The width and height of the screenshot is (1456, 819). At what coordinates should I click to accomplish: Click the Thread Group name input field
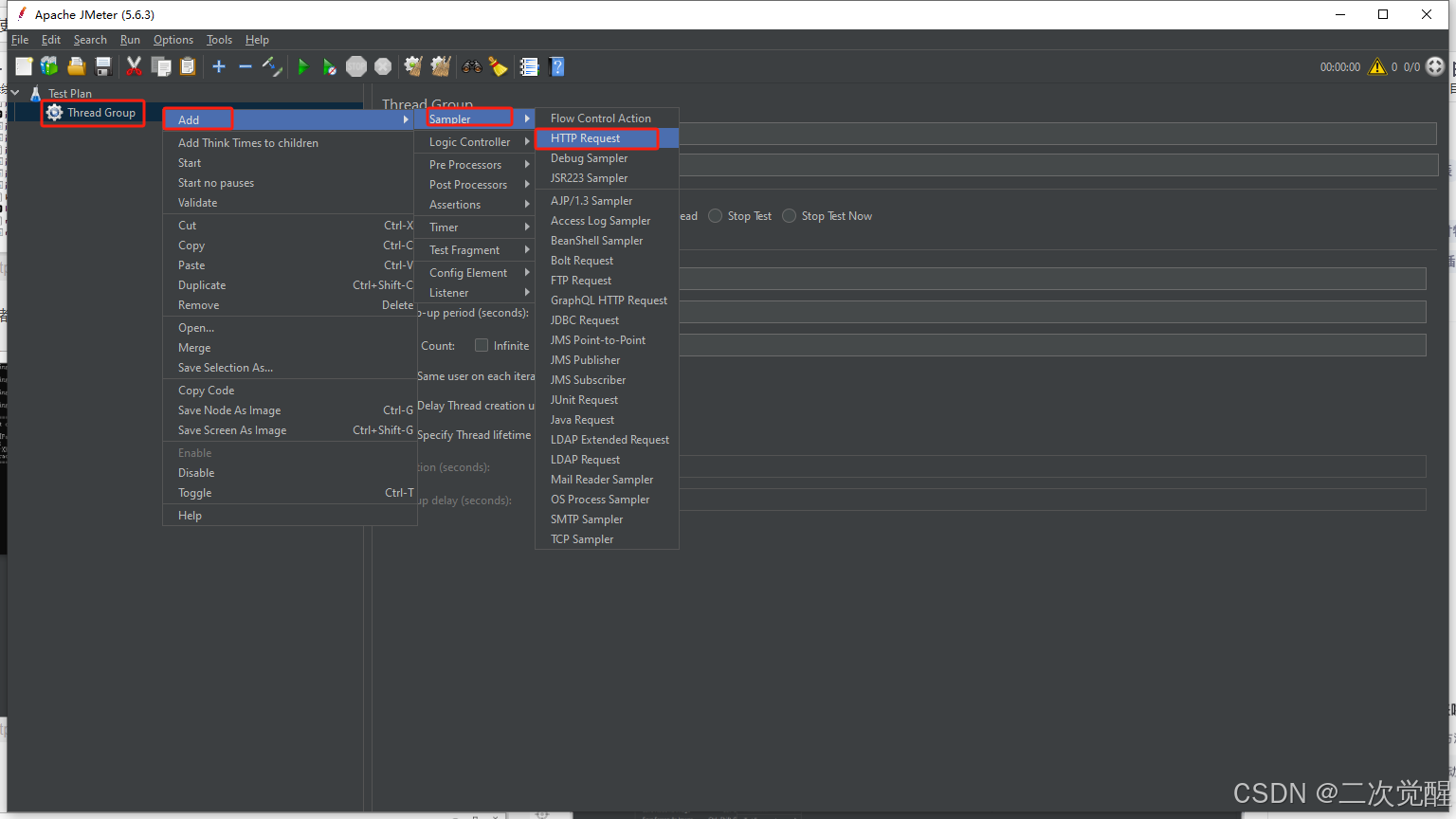point(1058,134)
